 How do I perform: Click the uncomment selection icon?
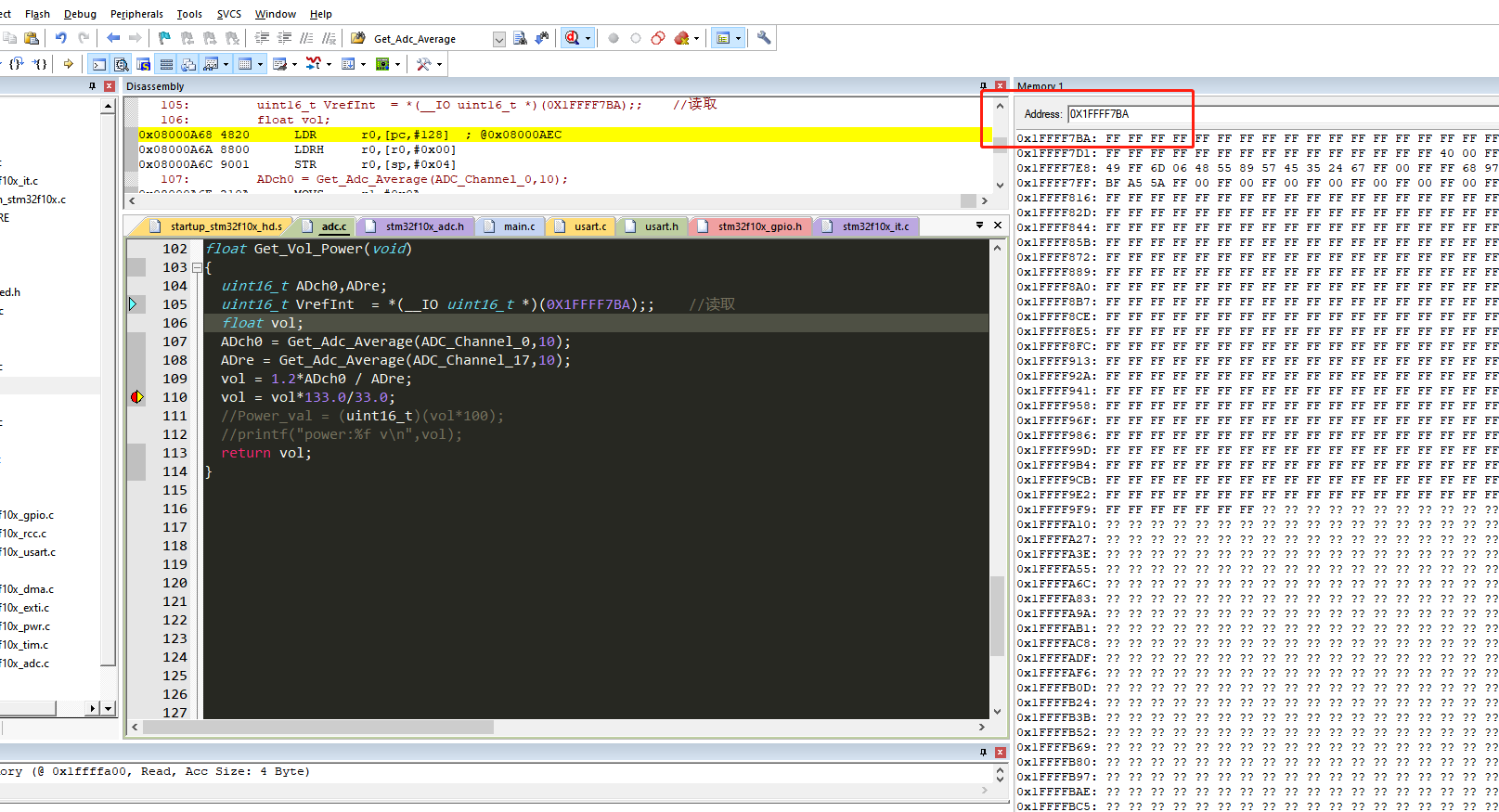coord(330,38)
